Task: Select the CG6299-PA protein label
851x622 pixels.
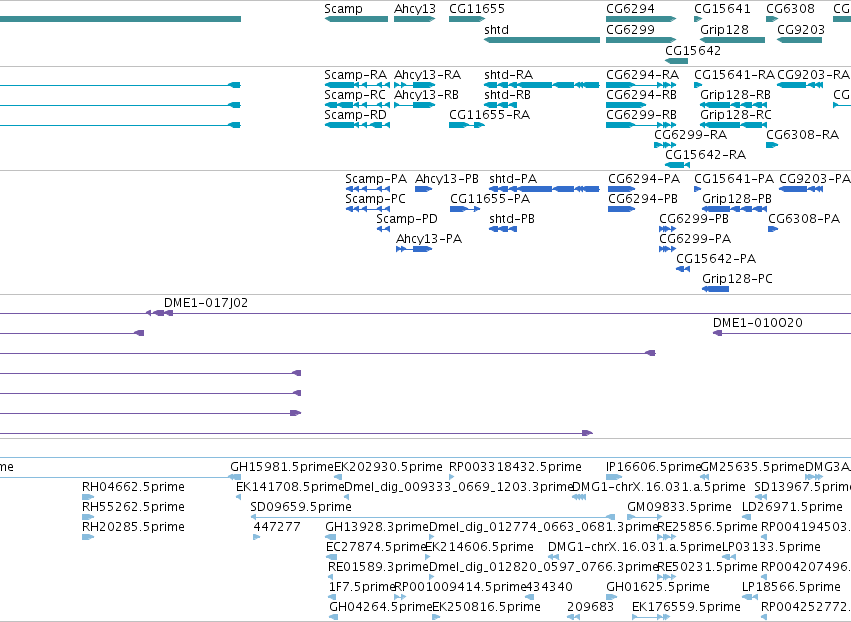Action: [x=695, y=239]
